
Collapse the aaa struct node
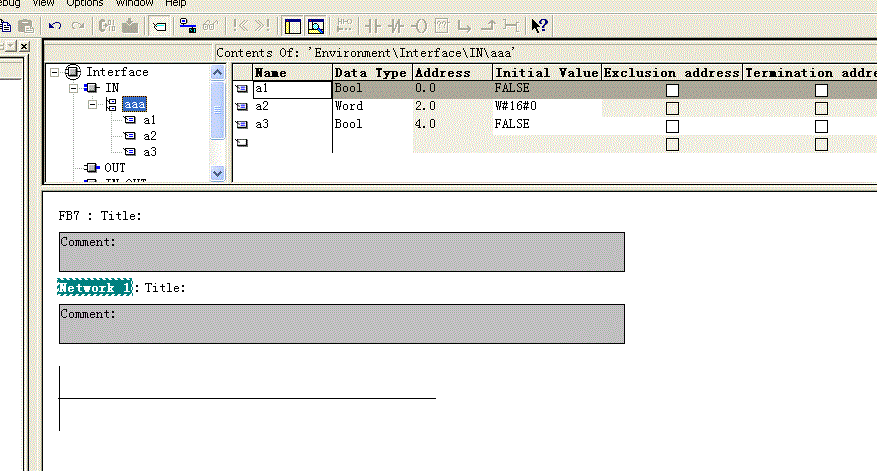tap(93, 105)
